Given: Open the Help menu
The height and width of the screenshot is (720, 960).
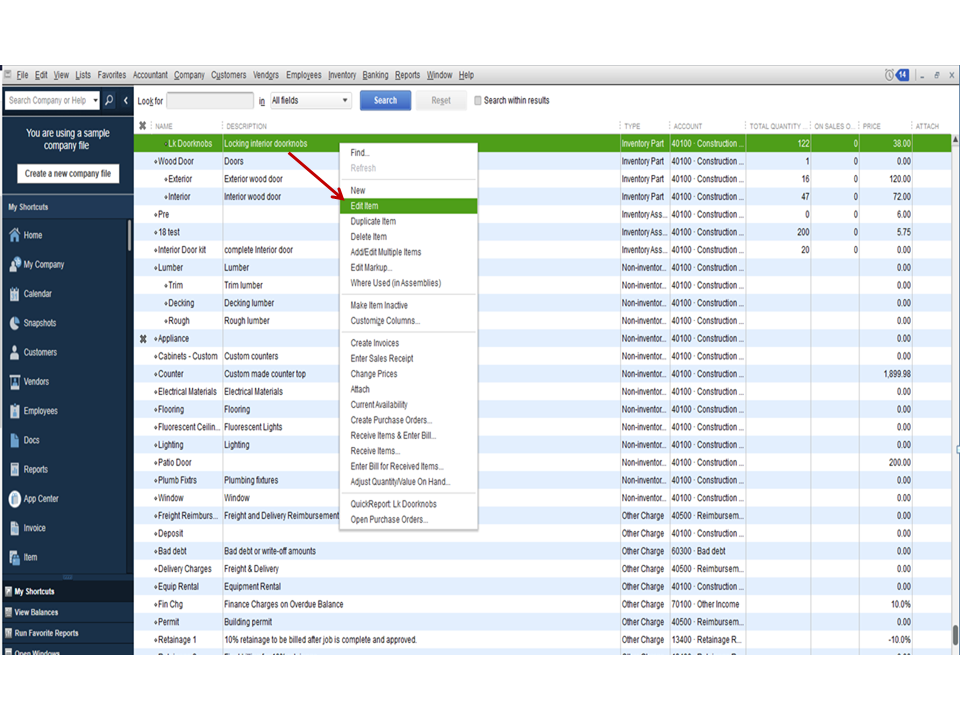Looking at the screenshot, I should click(x=466, y=75).
